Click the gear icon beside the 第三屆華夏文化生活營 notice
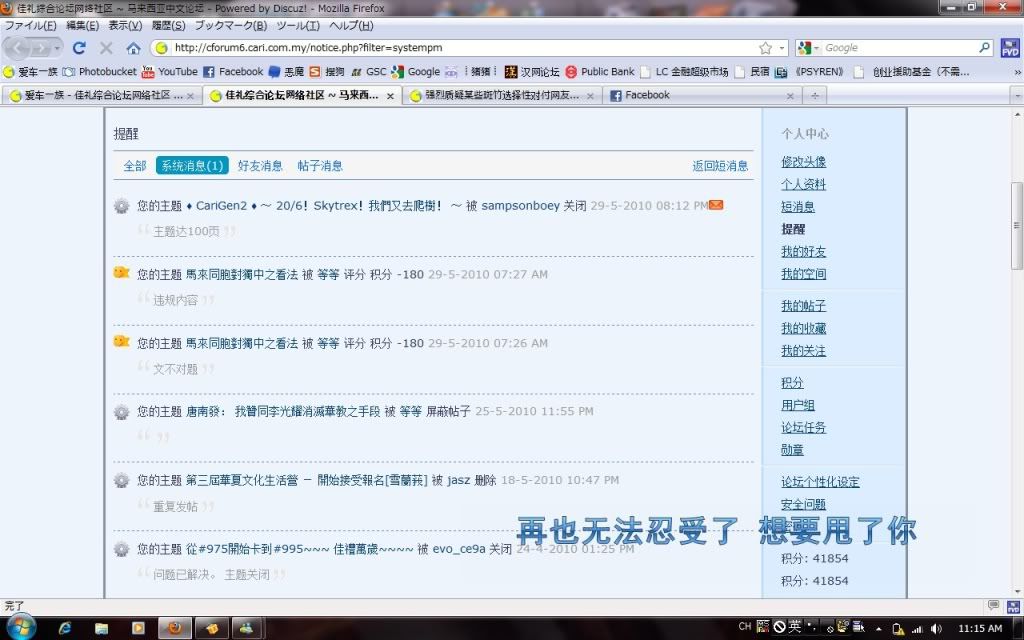Viewport: 1024px width, 640px height. pyautogui.click(x=121, y=481)
